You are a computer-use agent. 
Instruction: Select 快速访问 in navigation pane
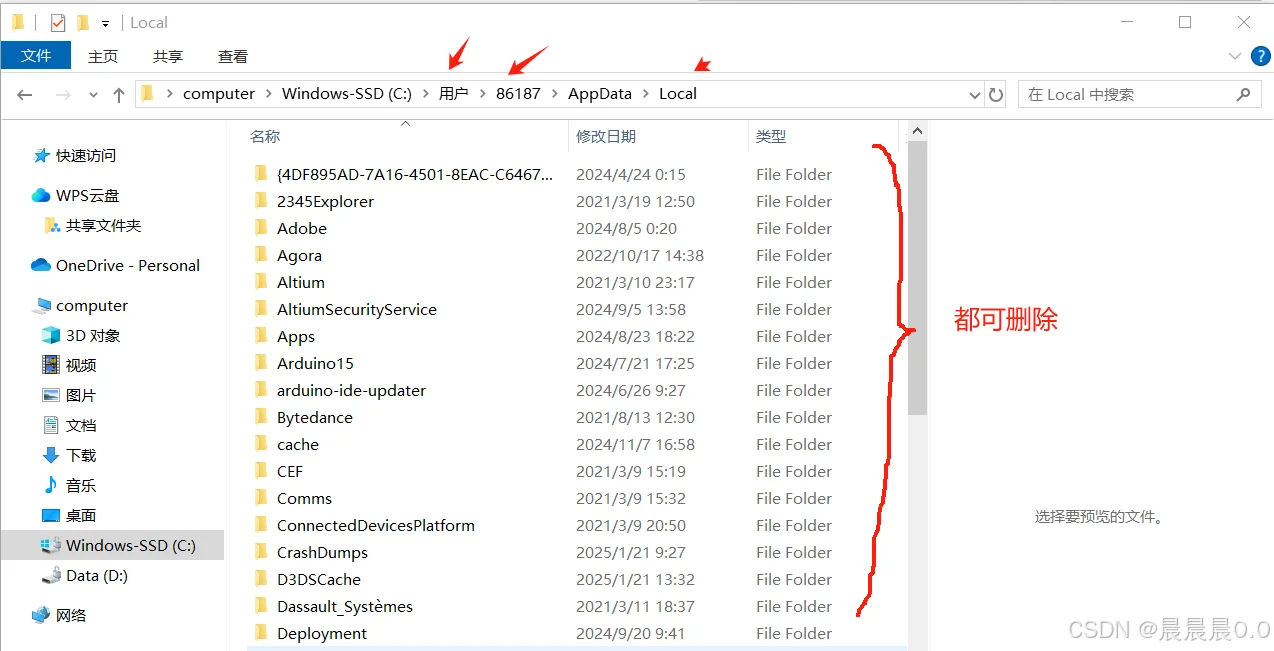click(x=75, y=155)
